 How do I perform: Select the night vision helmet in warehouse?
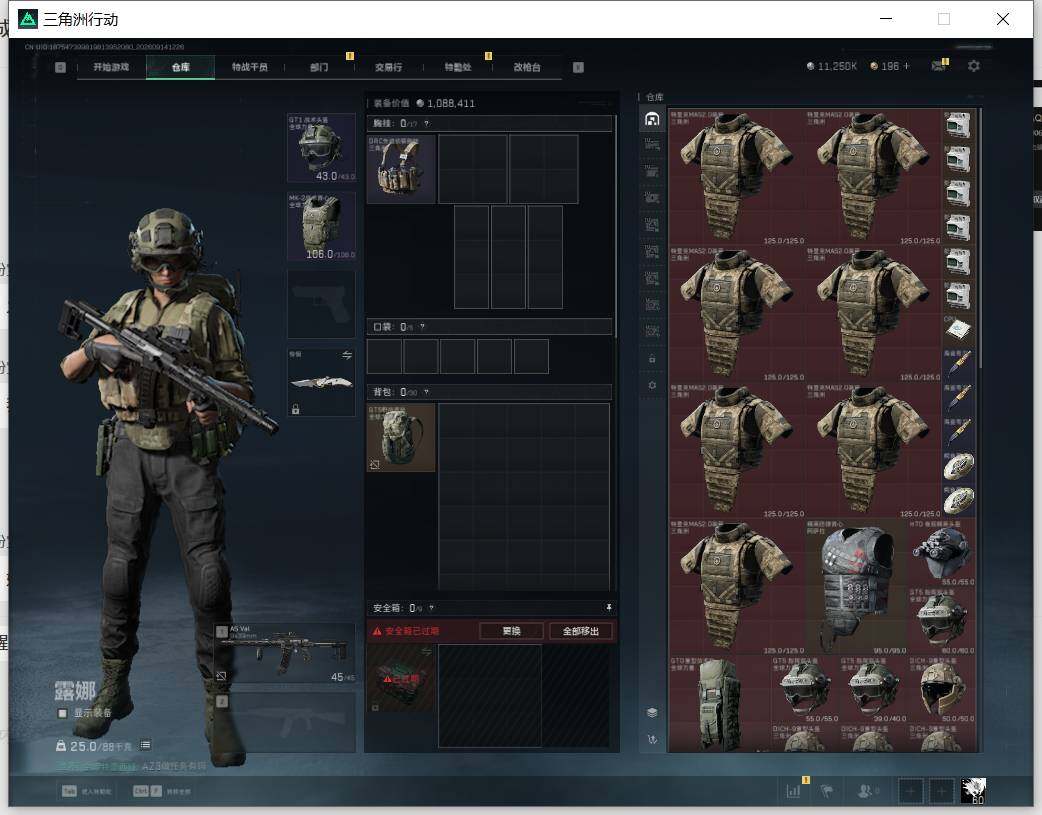click(941, 552)
